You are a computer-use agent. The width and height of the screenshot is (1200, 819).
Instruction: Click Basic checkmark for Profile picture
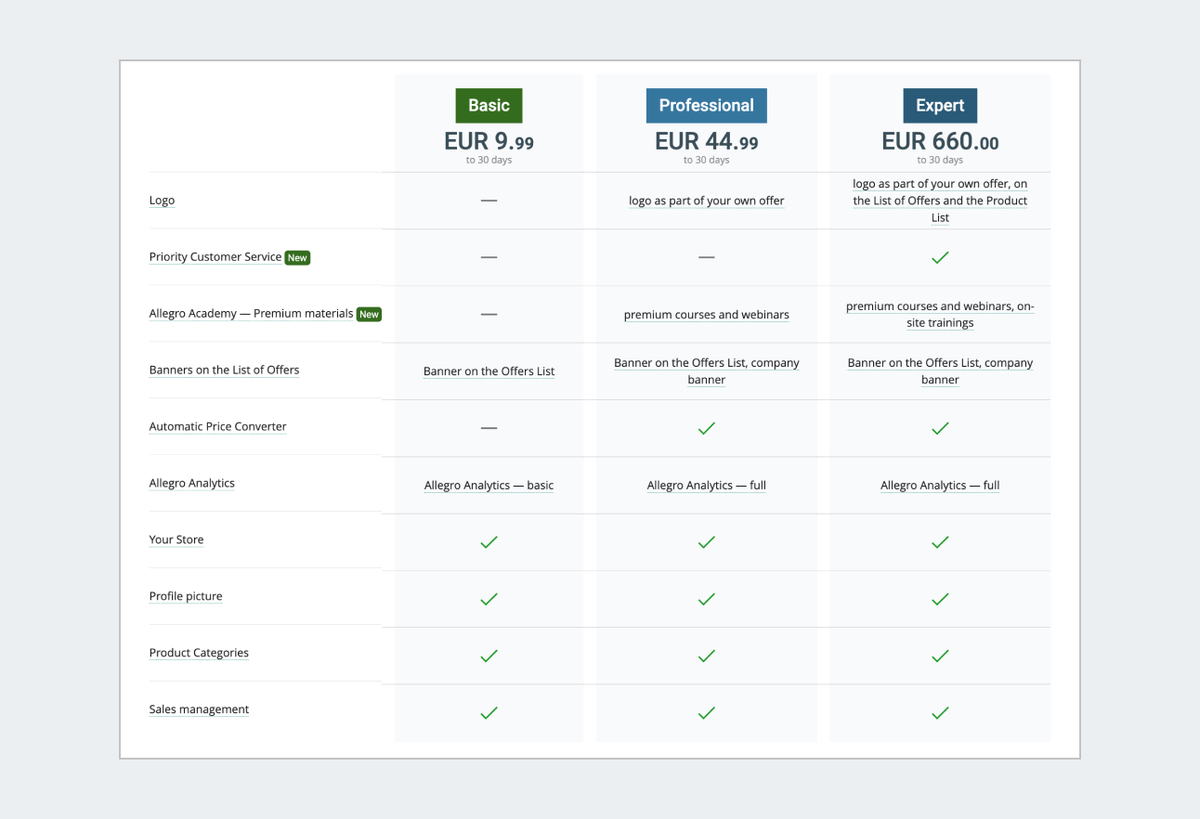[489, 599]
